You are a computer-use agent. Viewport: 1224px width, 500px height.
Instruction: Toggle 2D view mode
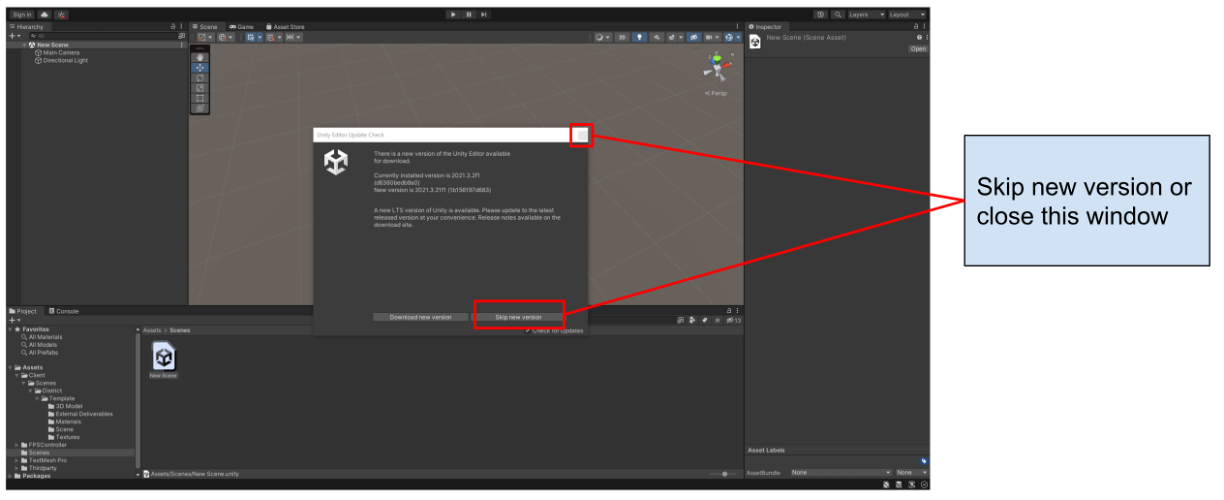[x=622, y=37]
